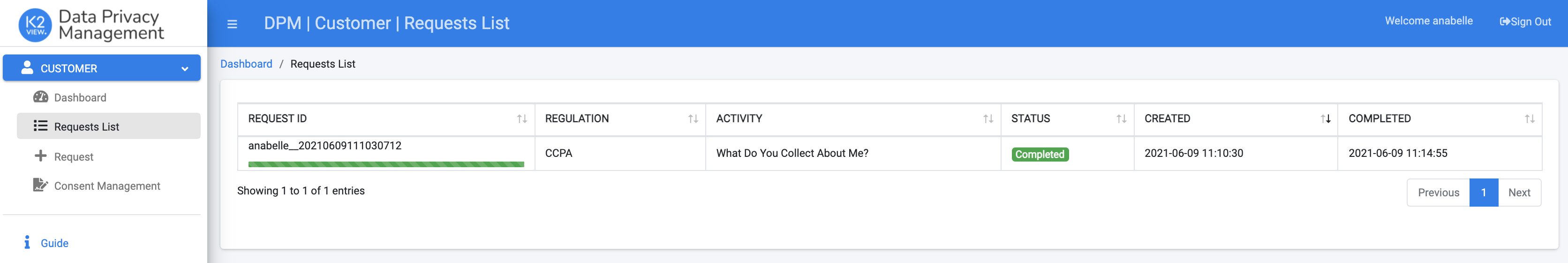Image resolution: width=1568 pixels, height=263 pixels.
Task: Sort by Completed column arrows
Action: click(1529, 119)
